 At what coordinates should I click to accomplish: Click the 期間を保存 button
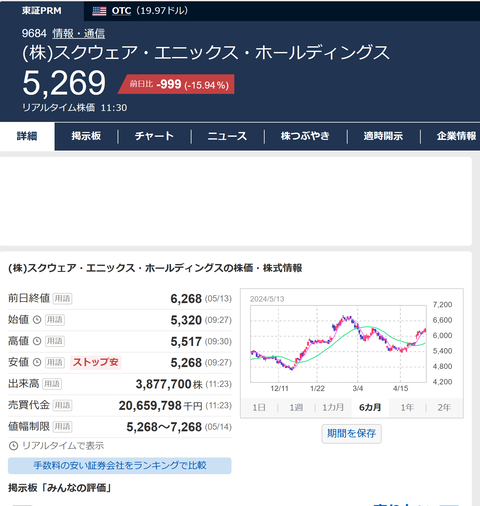352,434
